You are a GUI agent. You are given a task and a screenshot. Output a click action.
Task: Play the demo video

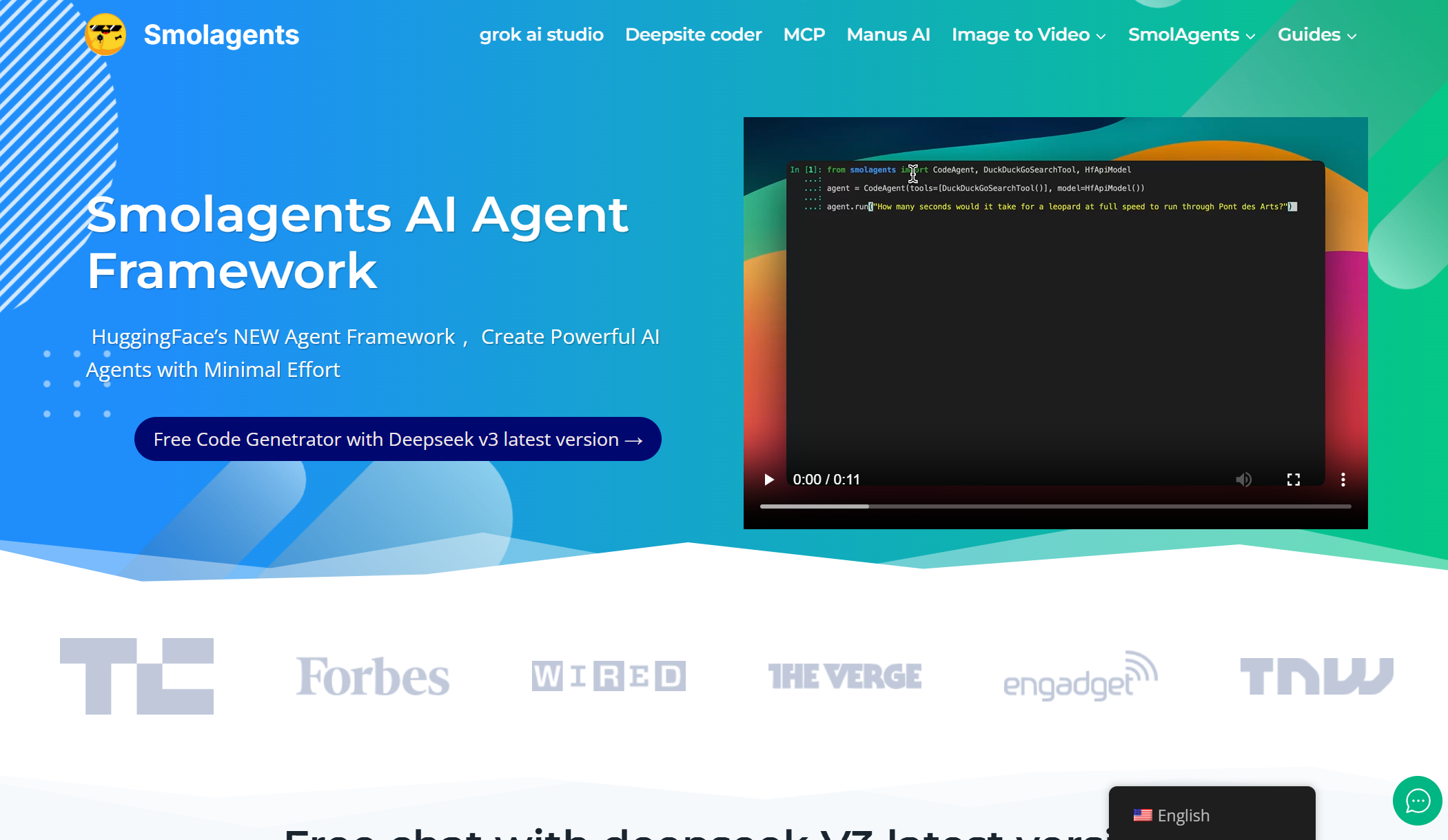[x=768, y=480]
